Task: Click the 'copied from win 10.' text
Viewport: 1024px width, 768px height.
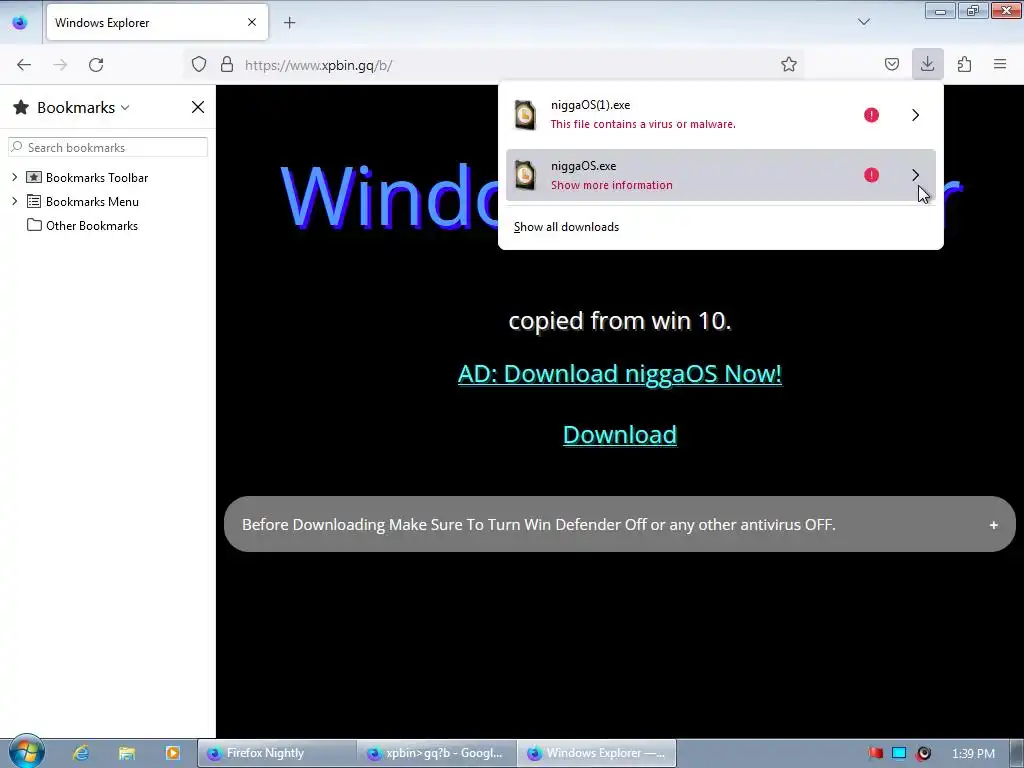Action: point(620,321)
